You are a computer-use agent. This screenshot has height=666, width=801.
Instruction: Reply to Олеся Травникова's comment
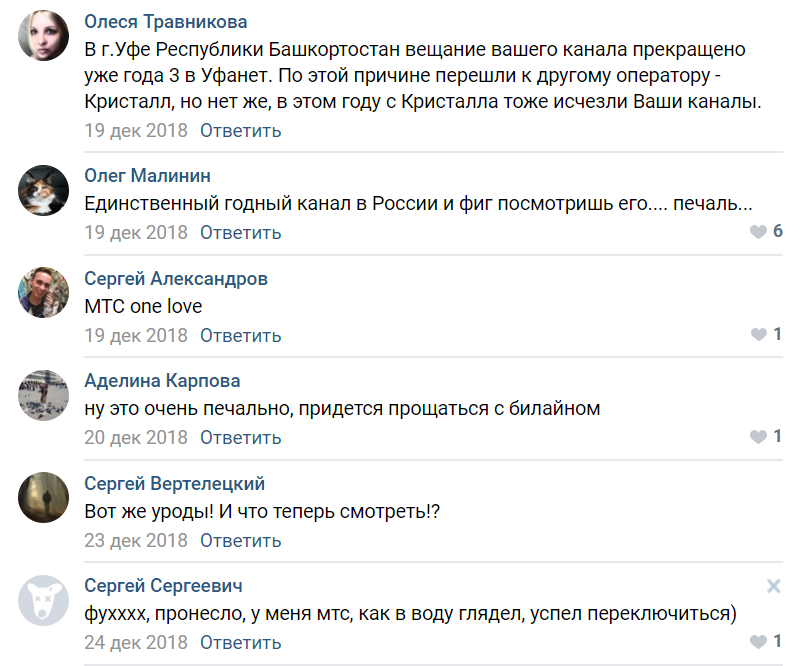(x=240, y=130)
